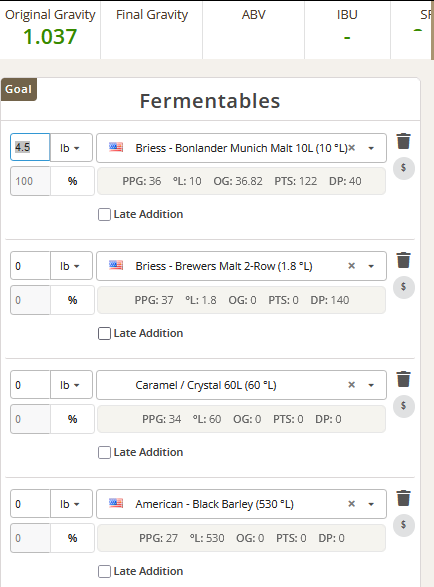
Task: Toggle Late Addition for Caramel / Crystal 60L
Action: click(x=104, y=453)
